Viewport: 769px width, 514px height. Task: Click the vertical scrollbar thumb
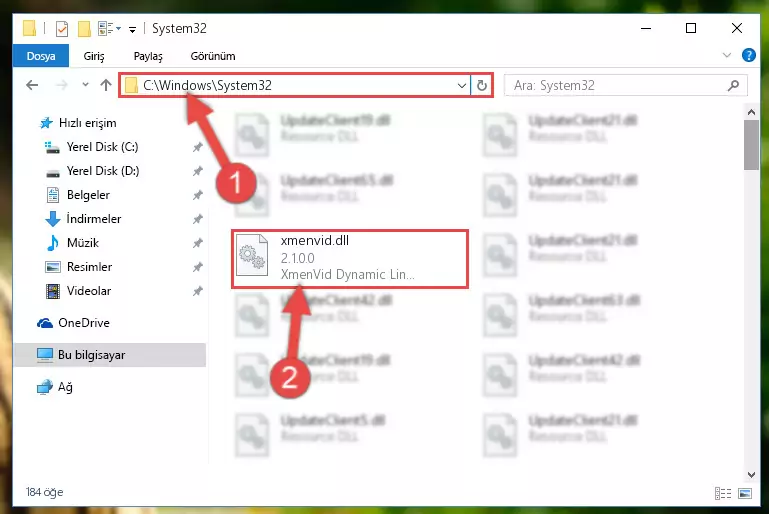751,145
